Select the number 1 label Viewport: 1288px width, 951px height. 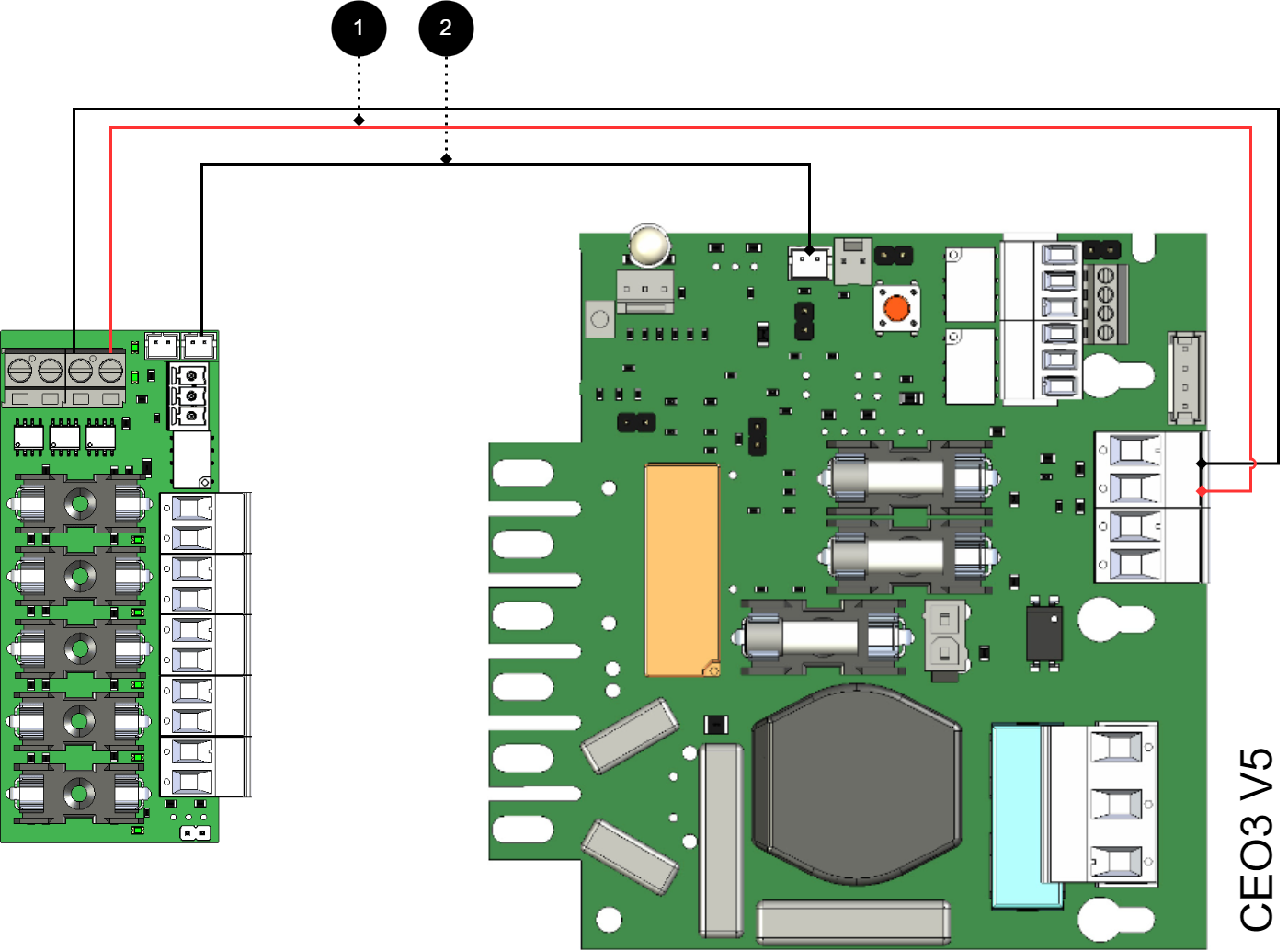tap(359, 28)
